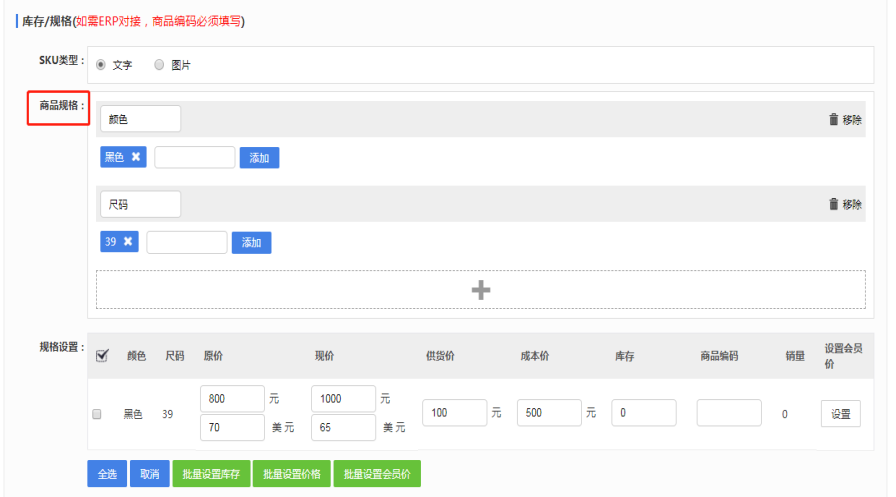Remove the 黑色 color tag
The width and height of the screenshot is (896, 497).
tap(136, 157)
